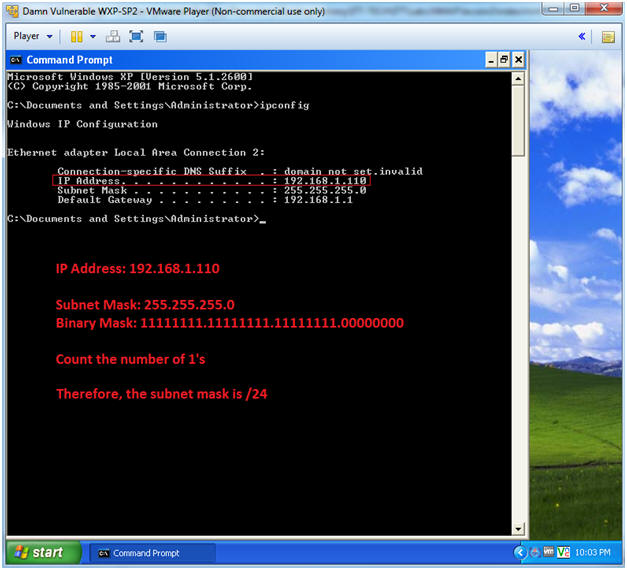Click the taskbar clock 10:03 PM
The width and height of the screenshot is (627, 570).
point(593,552)
